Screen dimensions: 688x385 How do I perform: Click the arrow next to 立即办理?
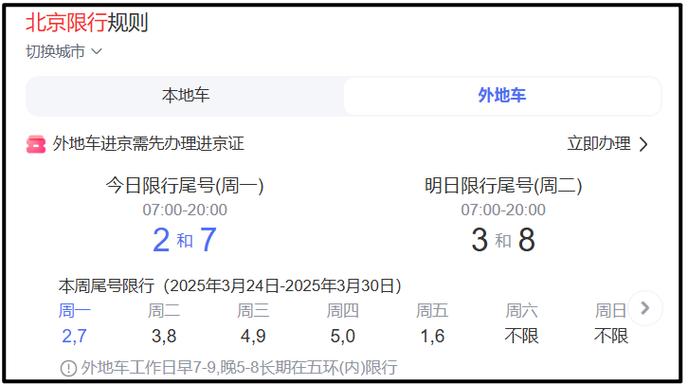(643, 144)
